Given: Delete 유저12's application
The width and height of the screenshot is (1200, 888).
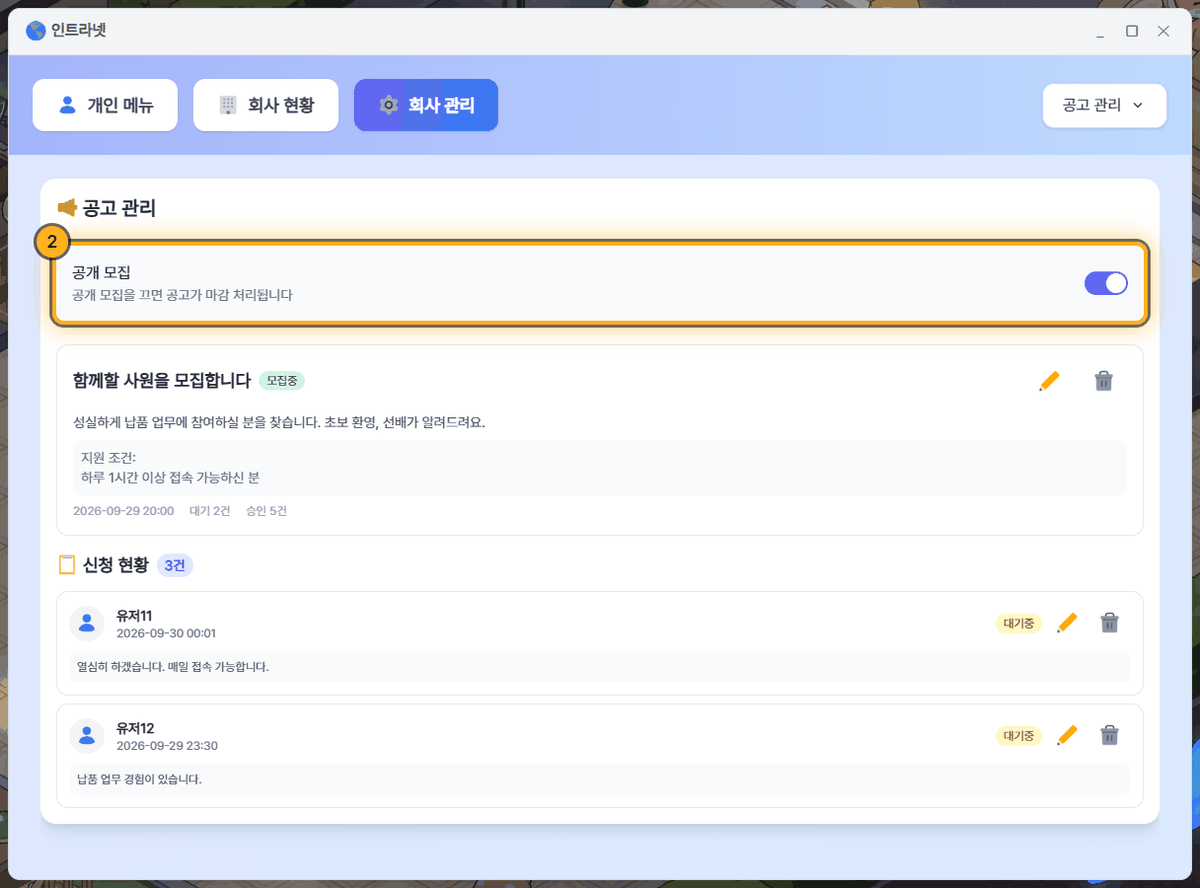Looking at the screenshot, I should pyautogui.click(x=1109, y=736).
